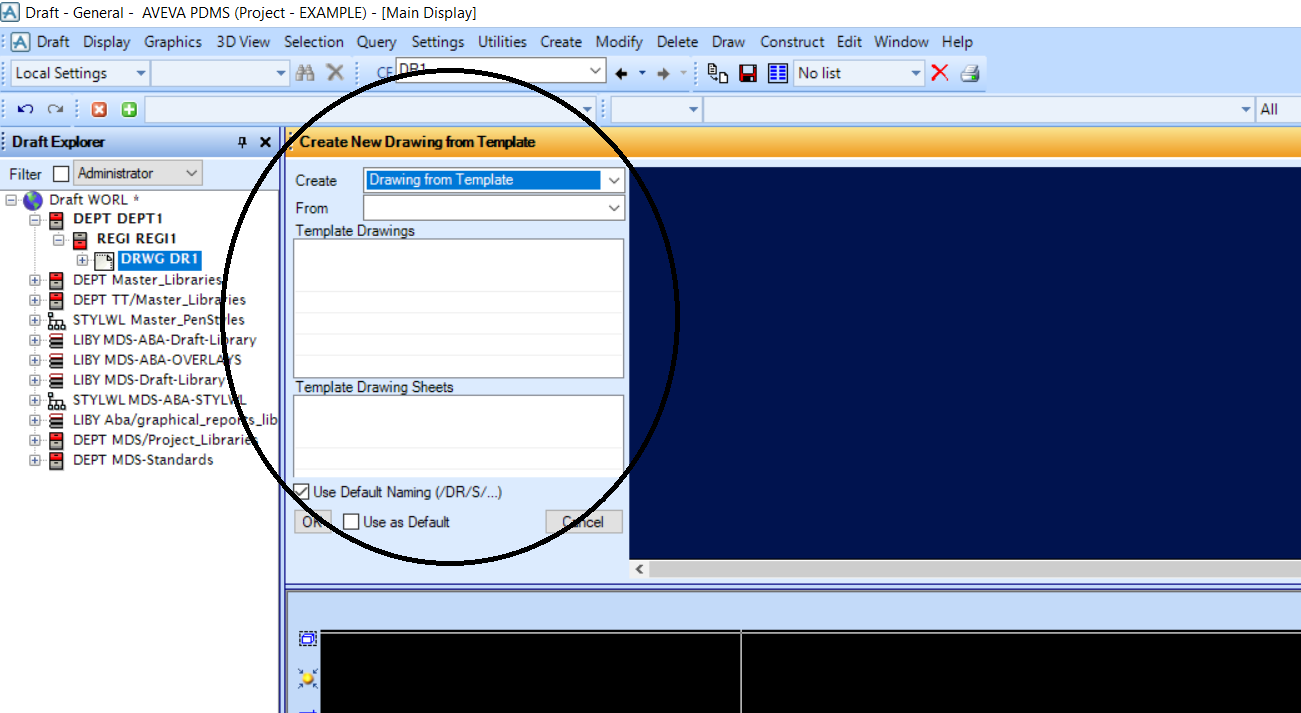This screenshot has height=713, width=1301.
Task: Click the horizontal scrollbar left arrow
Action: click(x=639, y=569)
